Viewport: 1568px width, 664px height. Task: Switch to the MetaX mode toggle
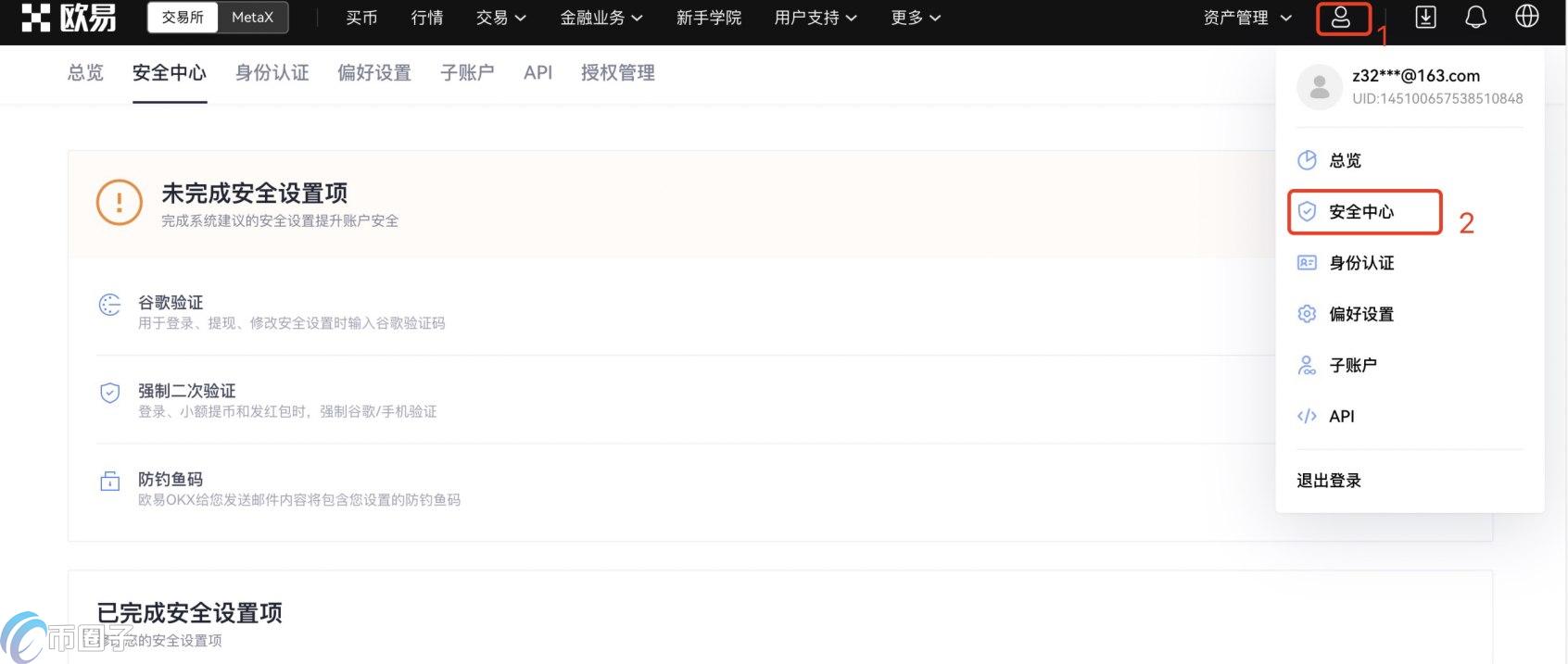pyautogui.click(x=252, y=18)
